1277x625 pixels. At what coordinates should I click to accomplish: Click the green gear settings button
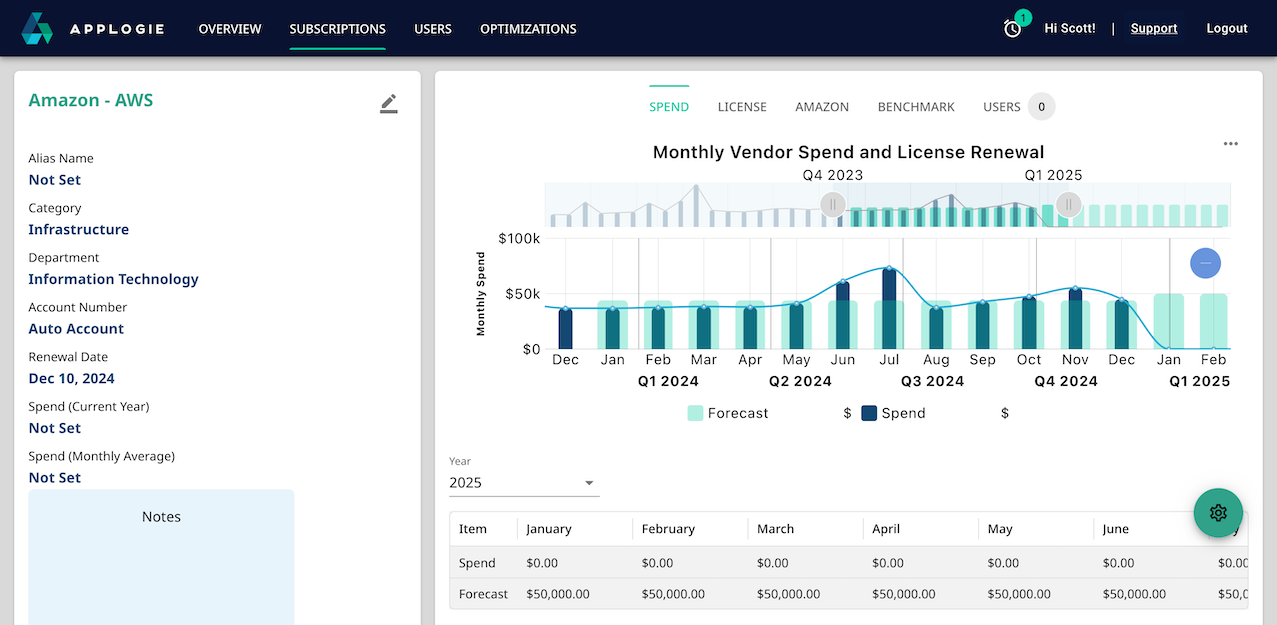[1218, 513]
